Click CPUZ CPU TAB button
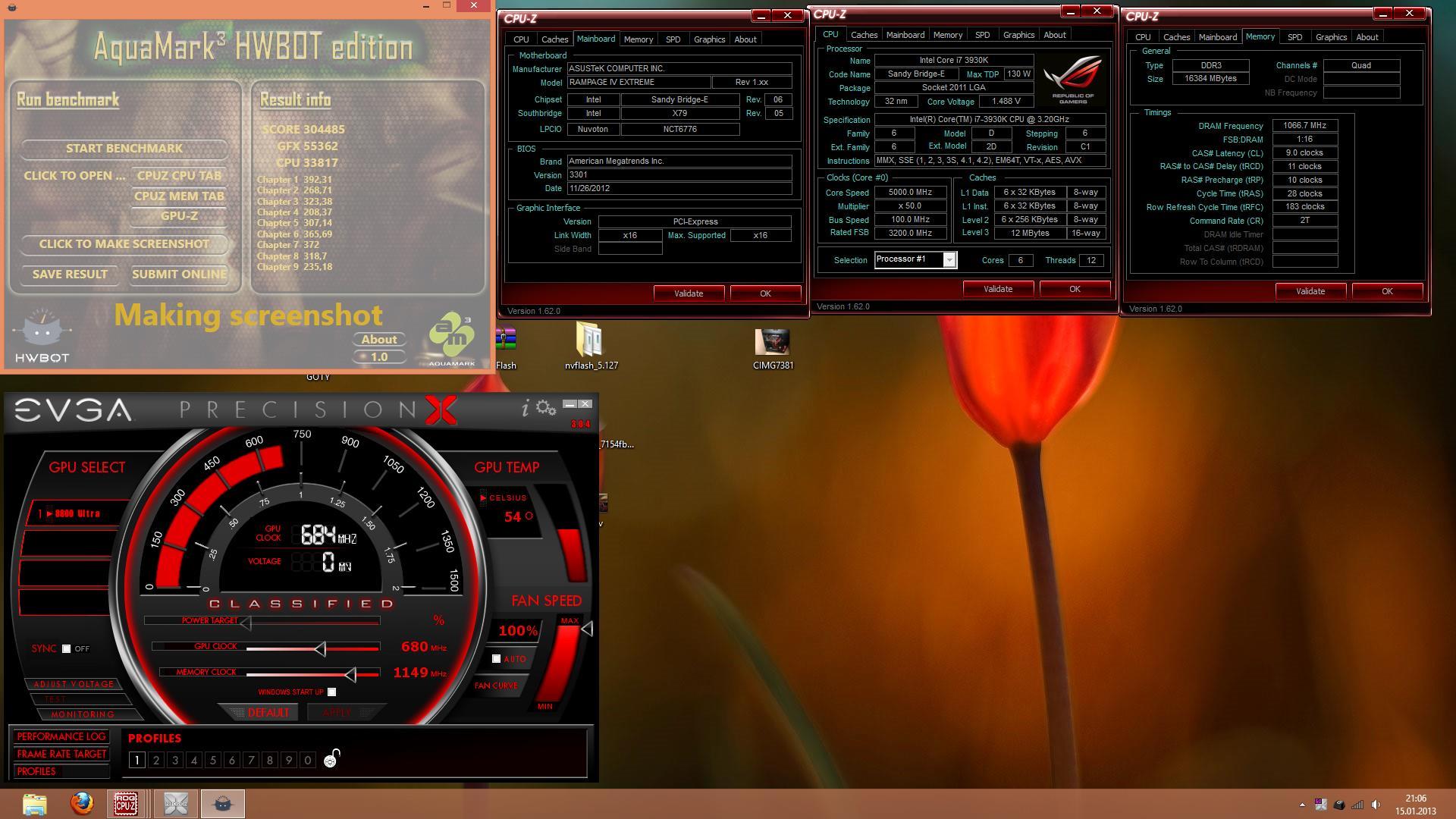Screen dimensions: 1456x819 click(x=179, y=175)
